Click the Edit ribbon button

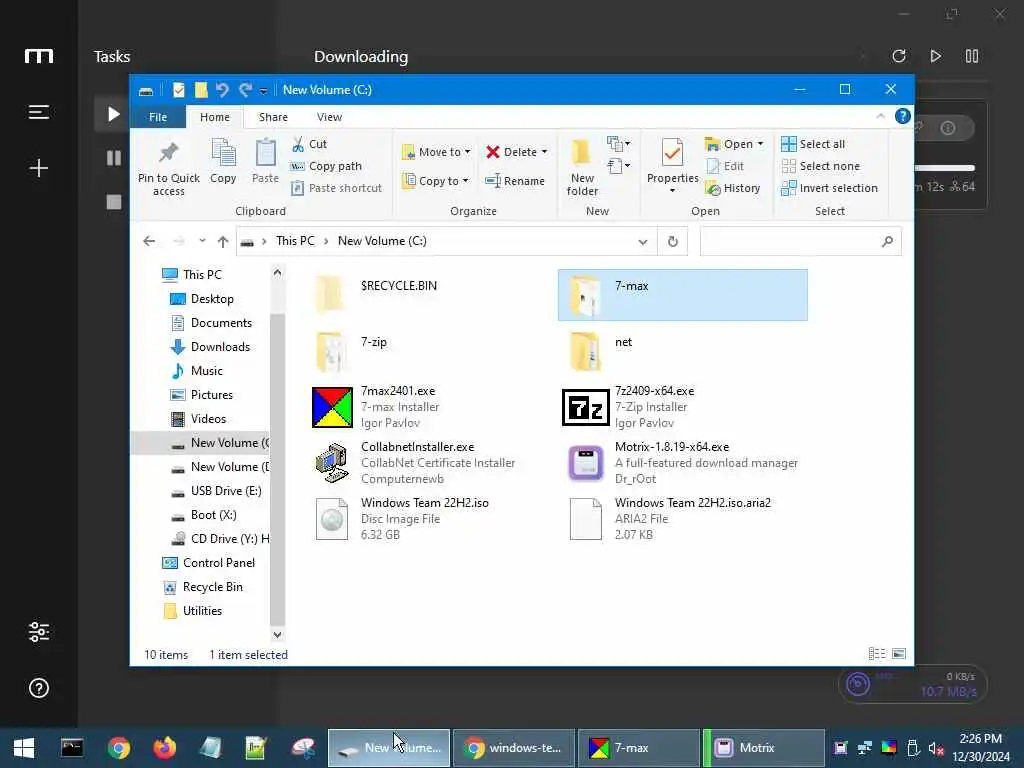[x=725, y=166]
